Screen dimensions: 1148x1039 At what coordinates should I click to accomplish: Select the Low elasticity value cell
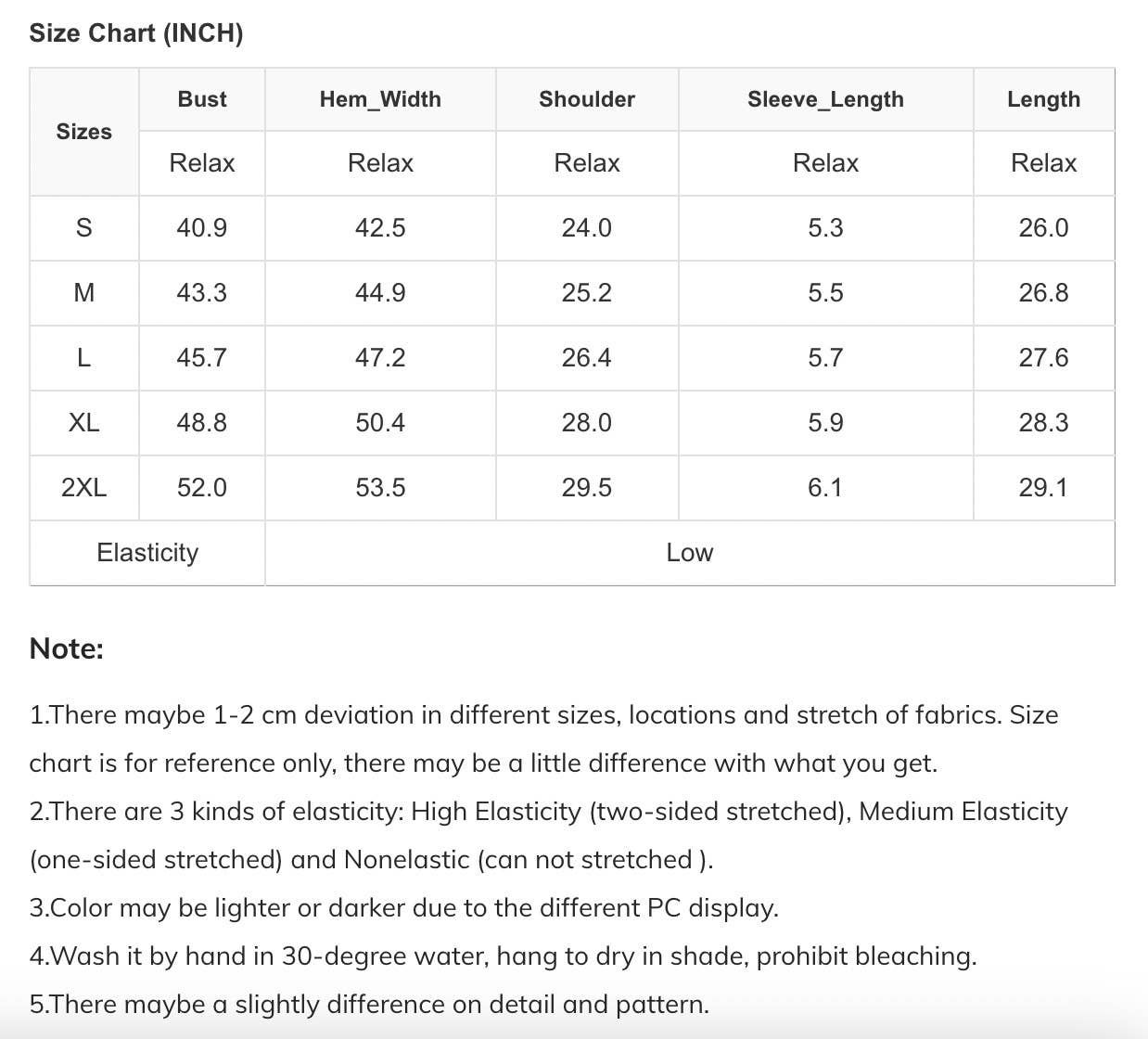point(690,553)
